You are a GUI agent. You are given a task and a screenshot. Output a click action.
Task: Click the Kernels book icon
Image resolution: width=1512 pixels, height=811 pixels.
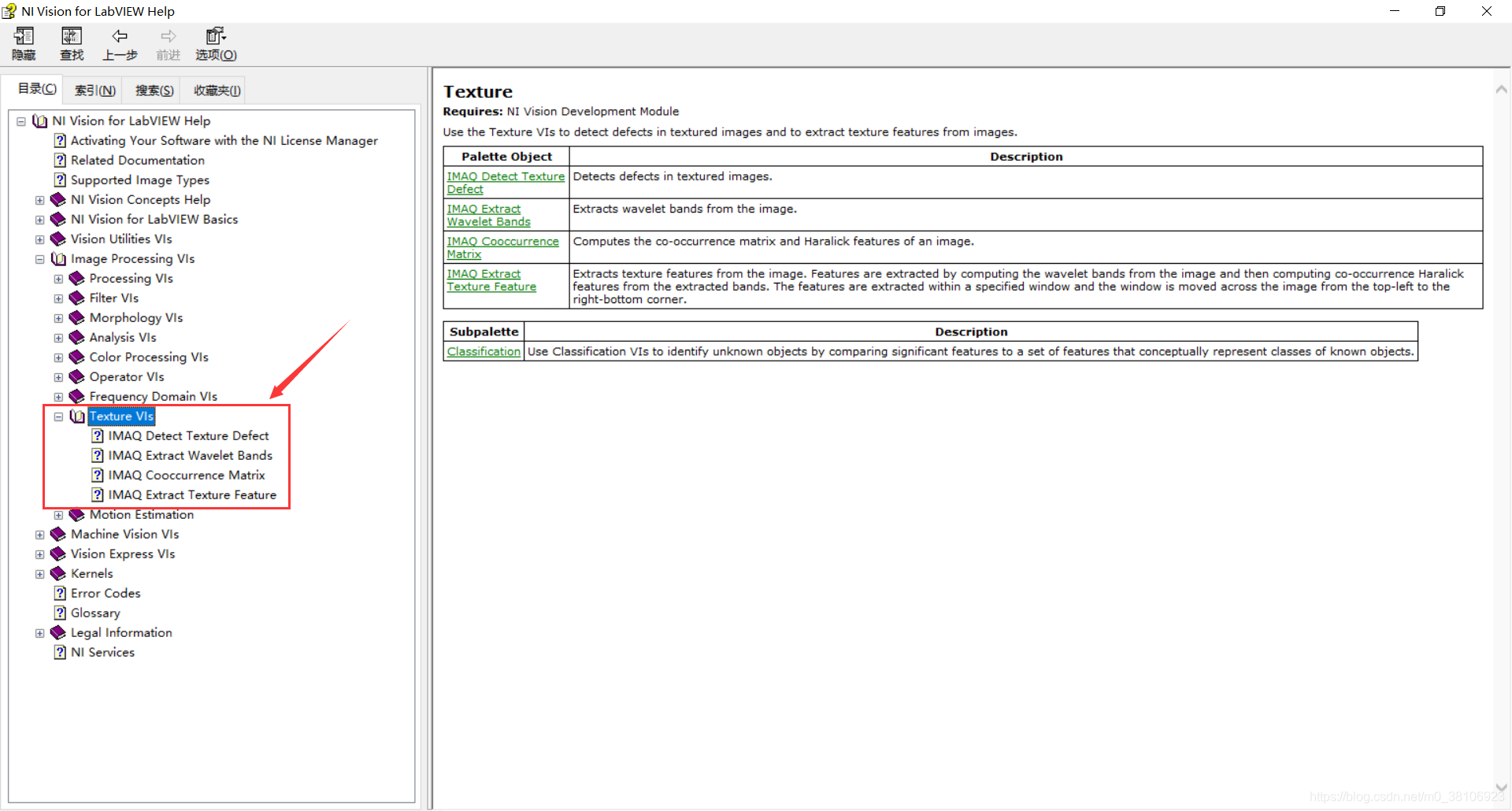pyautogui.click(x=58, y=574)
